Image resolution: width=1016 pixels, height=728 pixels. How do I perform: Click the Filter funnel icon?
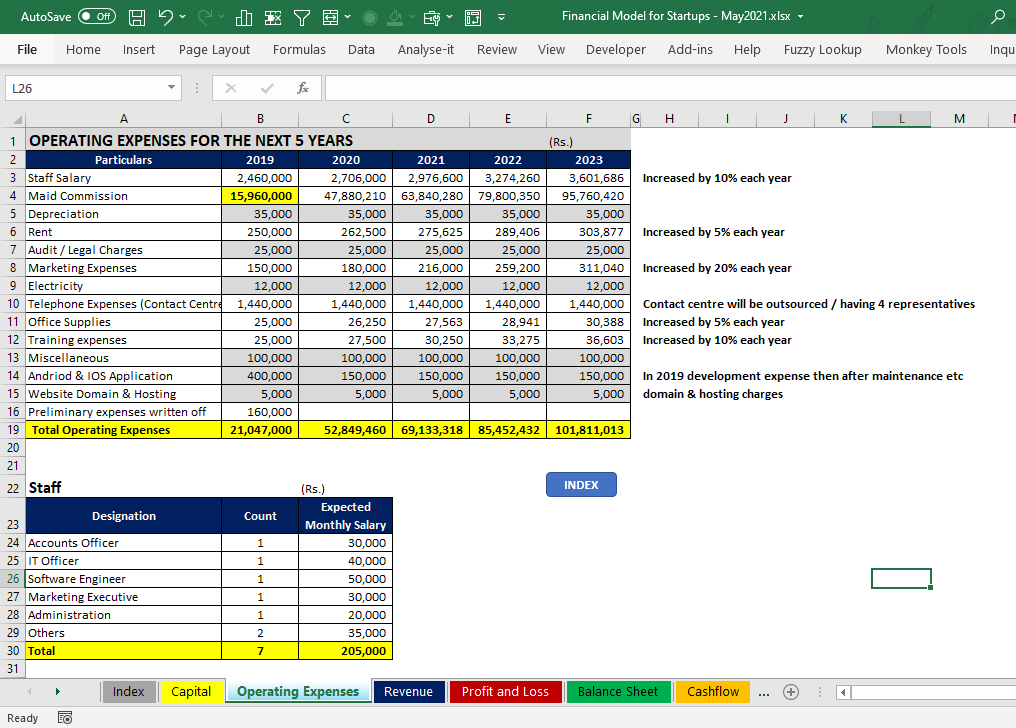click(302, 17)
